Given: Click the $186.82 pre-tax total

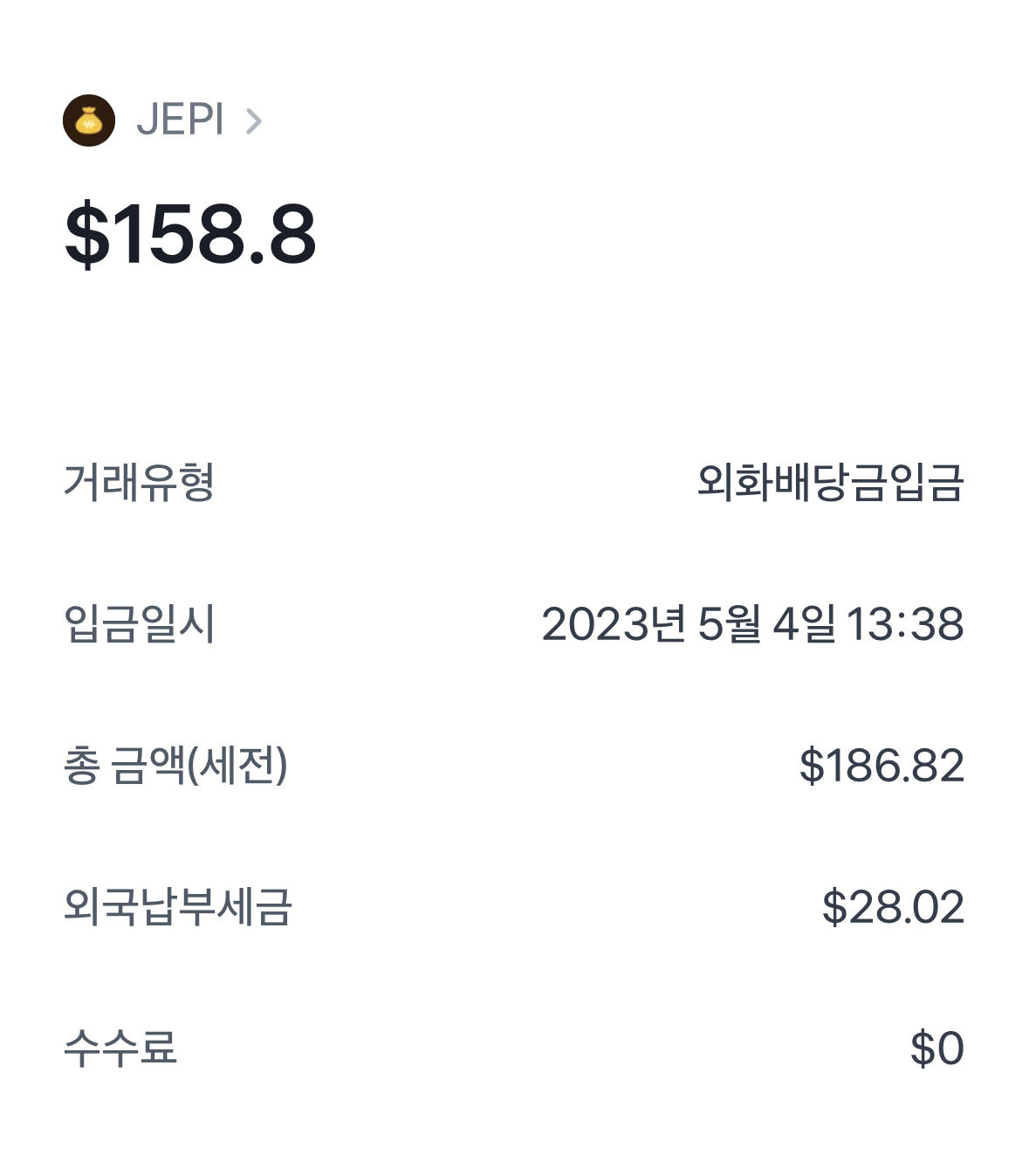Looking at the screenshot, I should (882, 766).
